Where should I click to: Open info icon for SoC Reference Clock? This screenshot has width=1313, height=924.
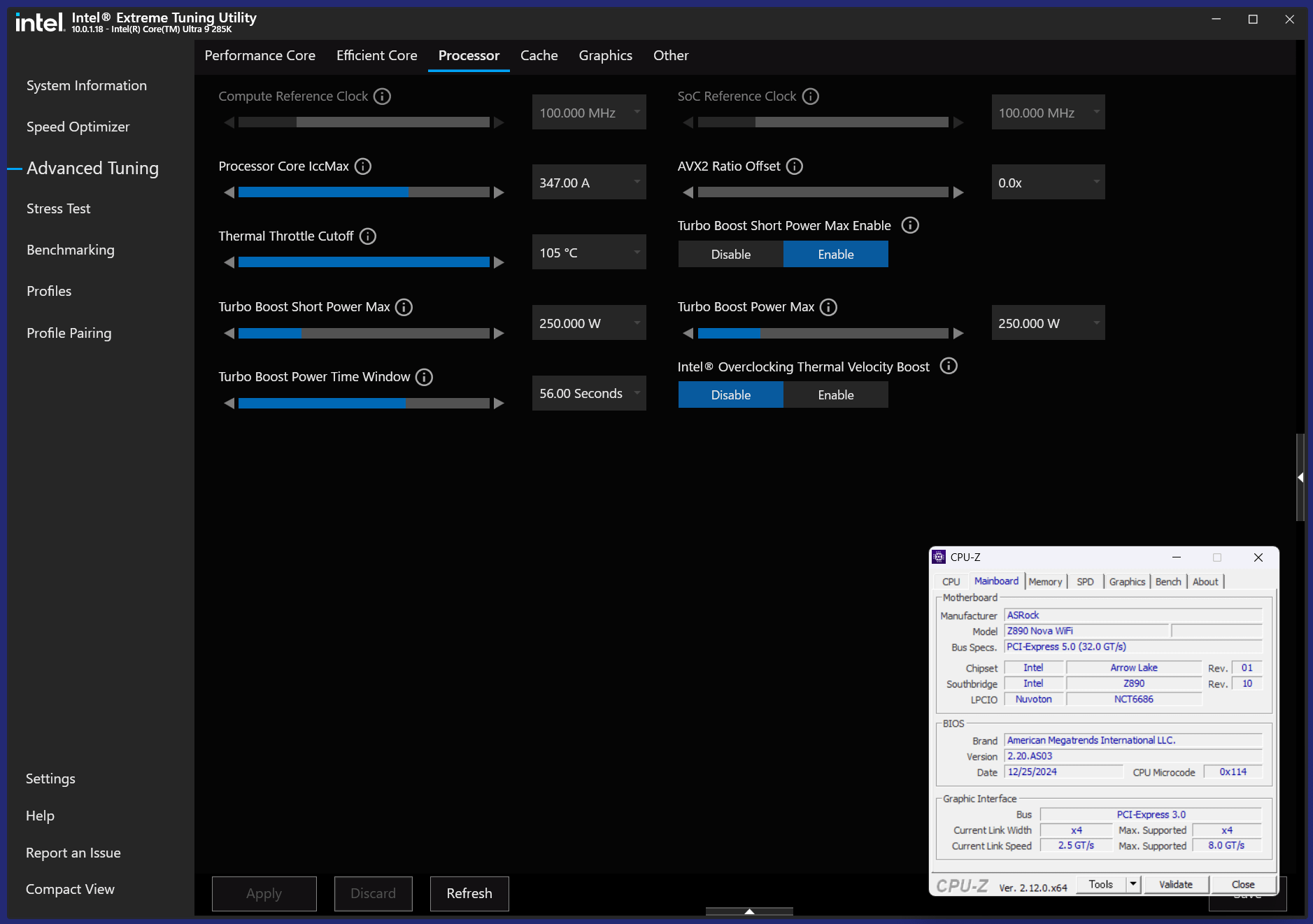coord(810,97)
